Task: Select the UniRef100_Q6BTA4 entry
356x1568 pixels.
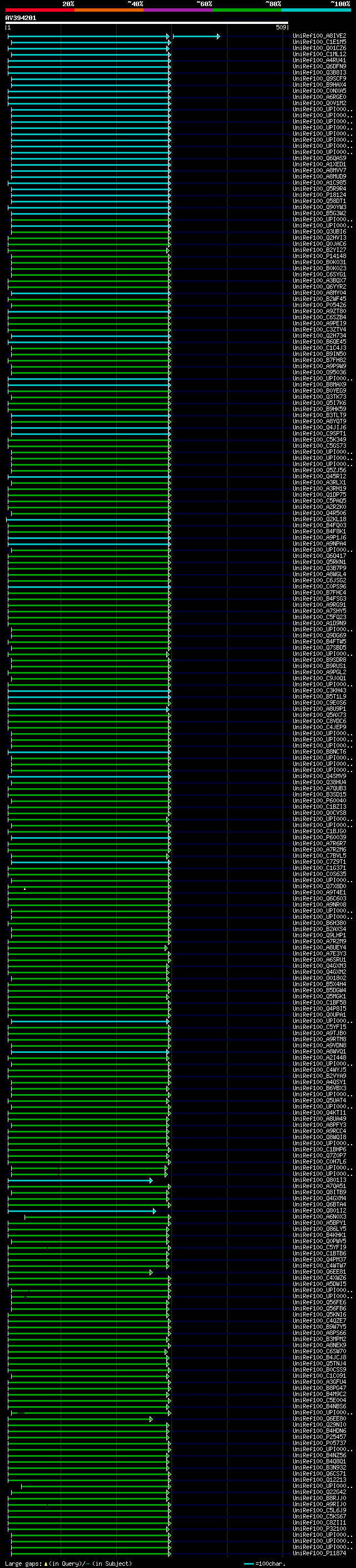Action: tap(319, 1204)
